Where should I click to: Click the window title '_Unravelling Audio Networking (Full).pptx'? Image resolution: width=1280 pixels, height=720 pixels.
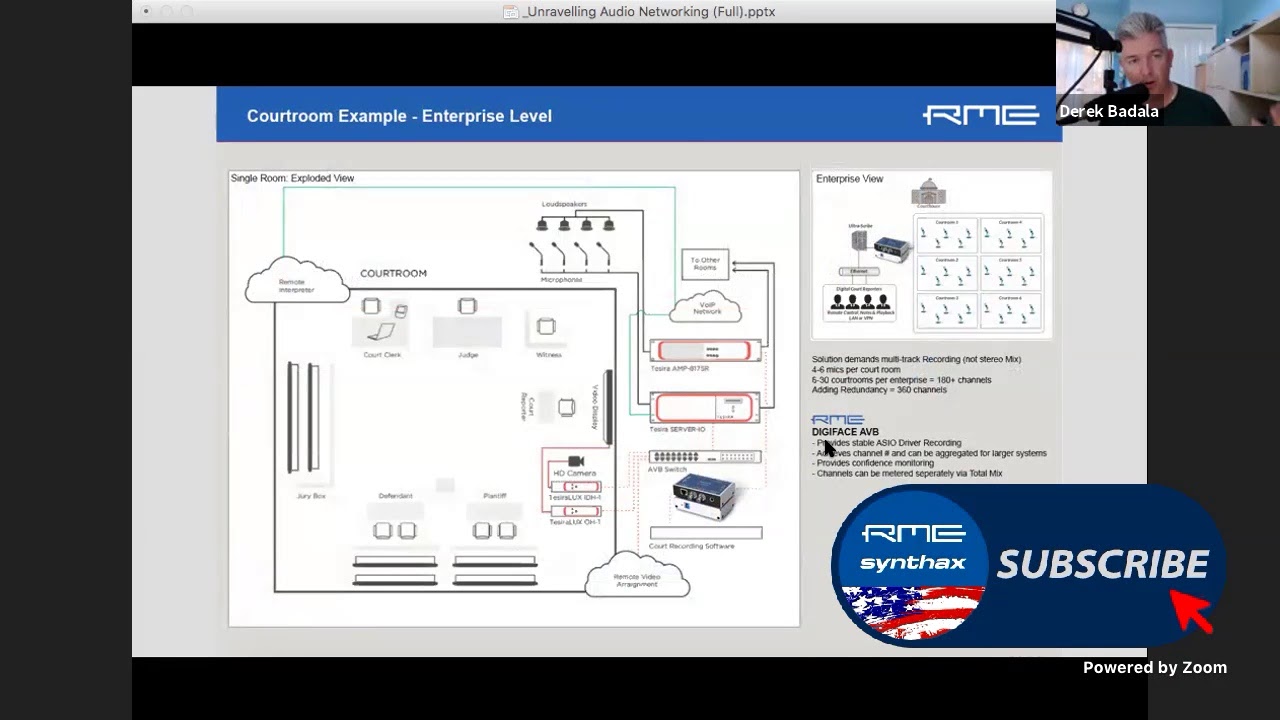coord(649,12)
